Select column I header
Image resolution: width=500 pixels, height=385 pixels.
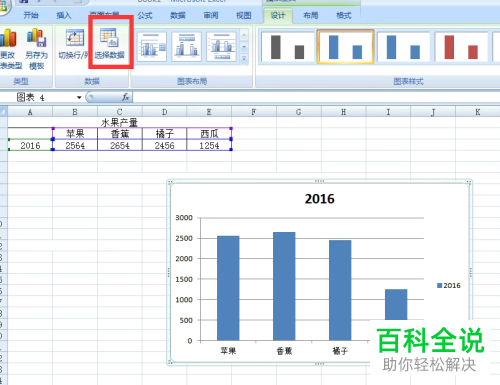coord(388,112)
